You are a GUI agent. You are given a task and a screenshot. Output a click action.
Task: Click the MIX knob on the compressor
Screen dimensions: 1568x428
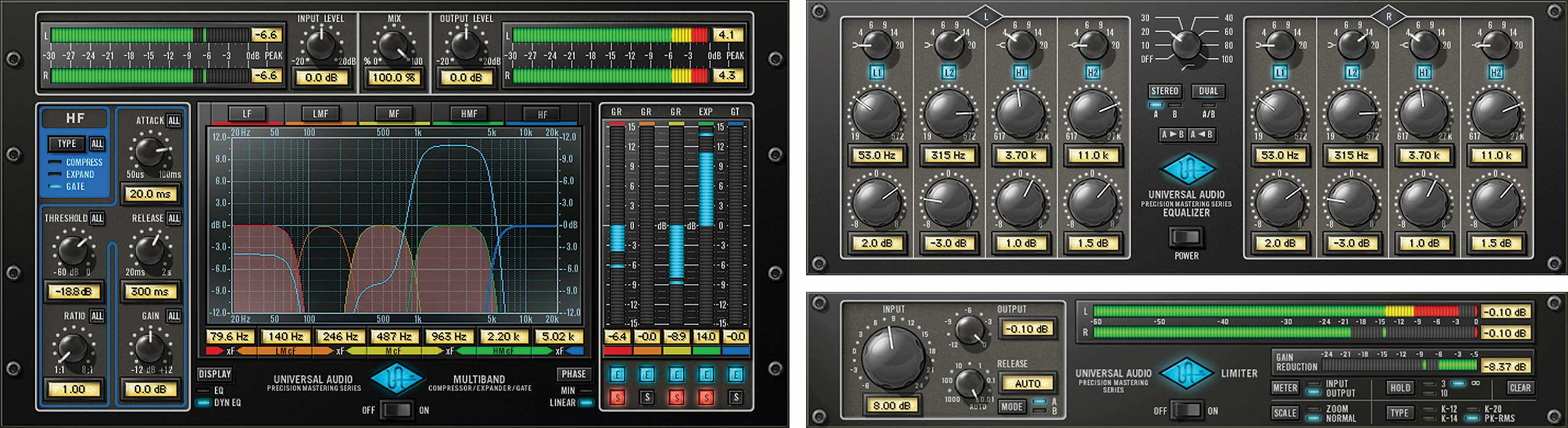(394, 46)
